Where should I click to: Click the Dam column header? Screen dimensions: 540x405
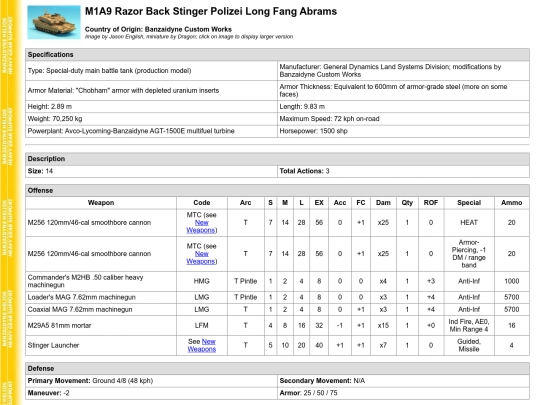[383, 203]
